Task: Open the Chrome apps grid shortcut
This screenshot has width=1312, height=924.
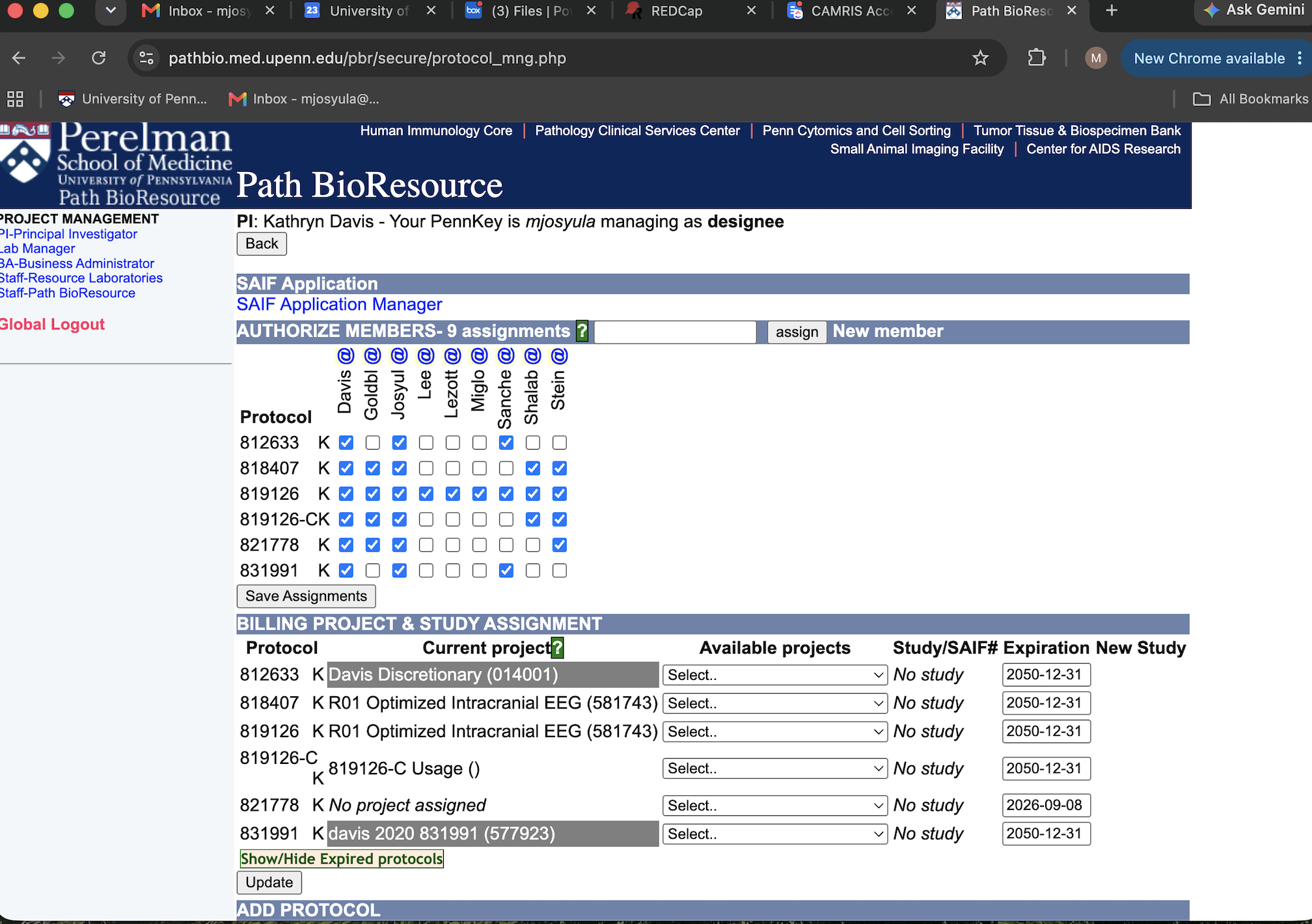Action: coord(15,99)
